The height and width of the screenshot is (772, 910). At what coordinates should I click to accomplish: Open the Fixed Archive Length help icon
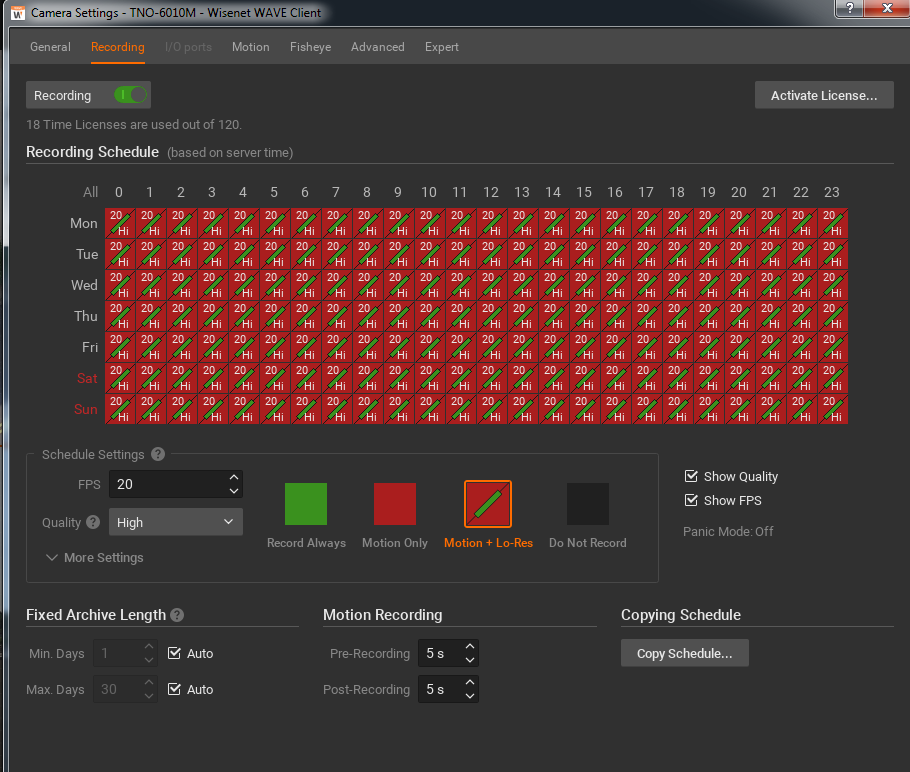click(177, 615)
